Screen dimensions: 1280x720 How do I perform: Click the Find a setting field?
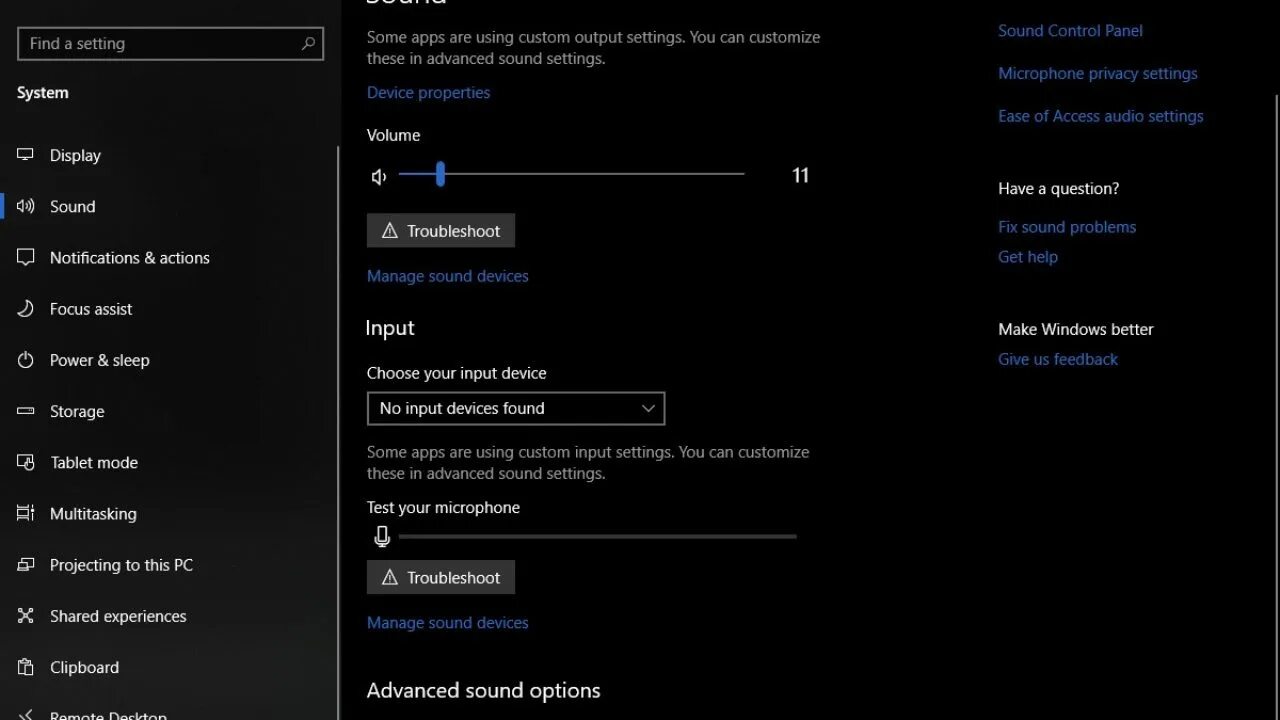point(160,43)
